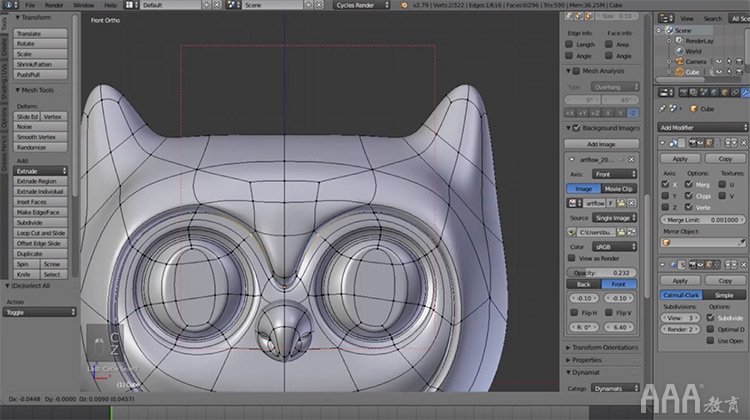This screenshot has width=750, height=420.
Task: Check the Flip H checkbox
Action: 574,312
